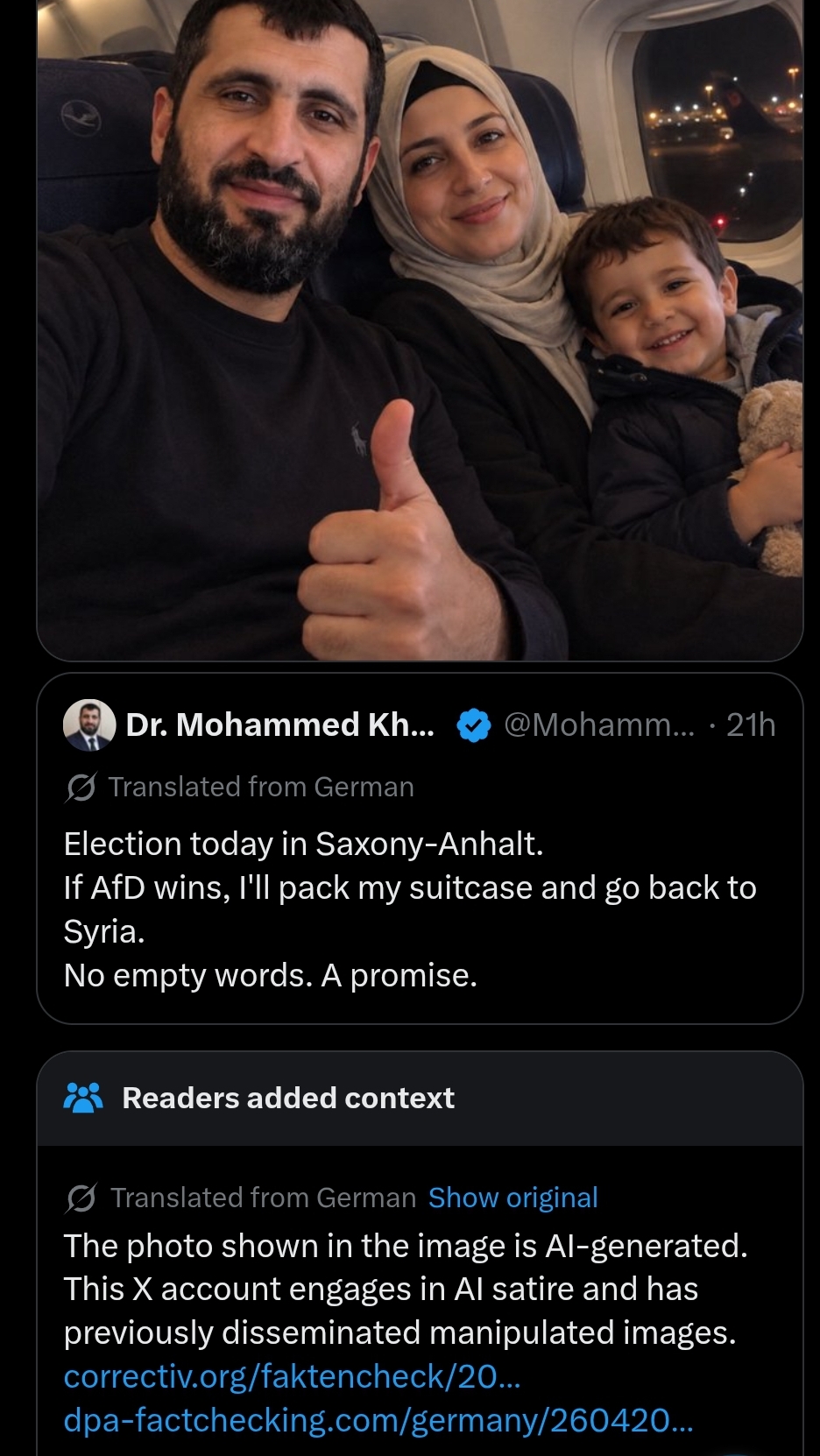Open the quoted post about Saxony-Anhalt election
The image size is (820, 1456).
[420, 848]
